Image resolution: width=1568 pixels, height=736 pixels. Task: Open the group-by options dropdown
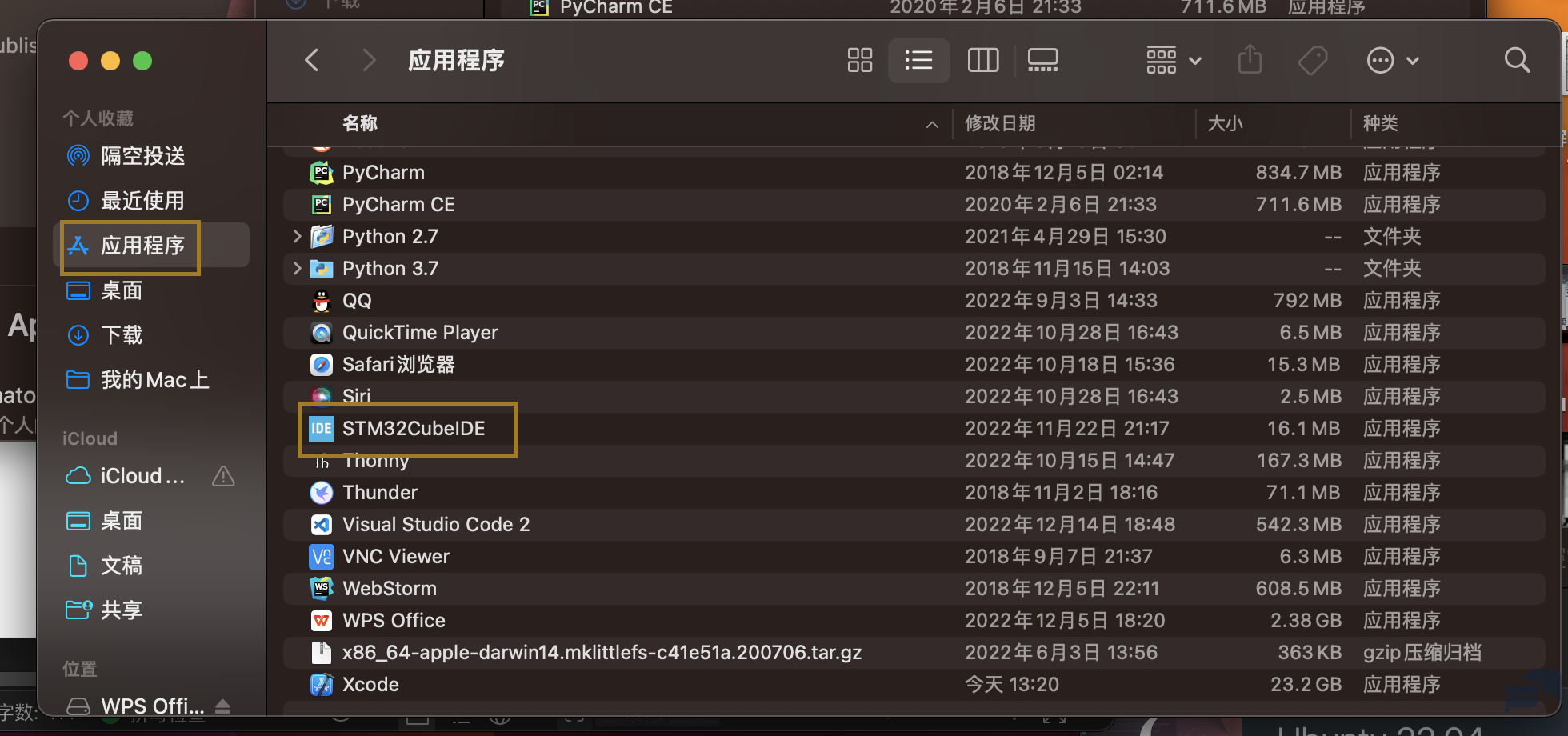coord(1174,60)
